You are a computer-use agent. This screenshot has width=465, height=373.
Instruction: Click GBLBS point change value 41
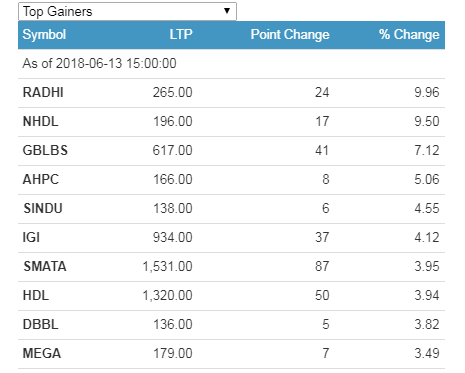coord(322,150)
